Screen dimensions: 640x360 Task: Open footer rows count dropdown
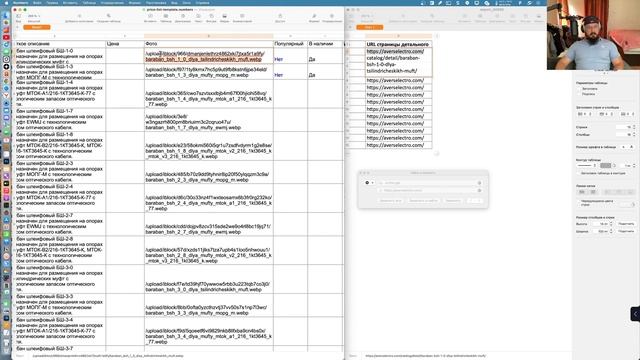[x=627, y=114]
